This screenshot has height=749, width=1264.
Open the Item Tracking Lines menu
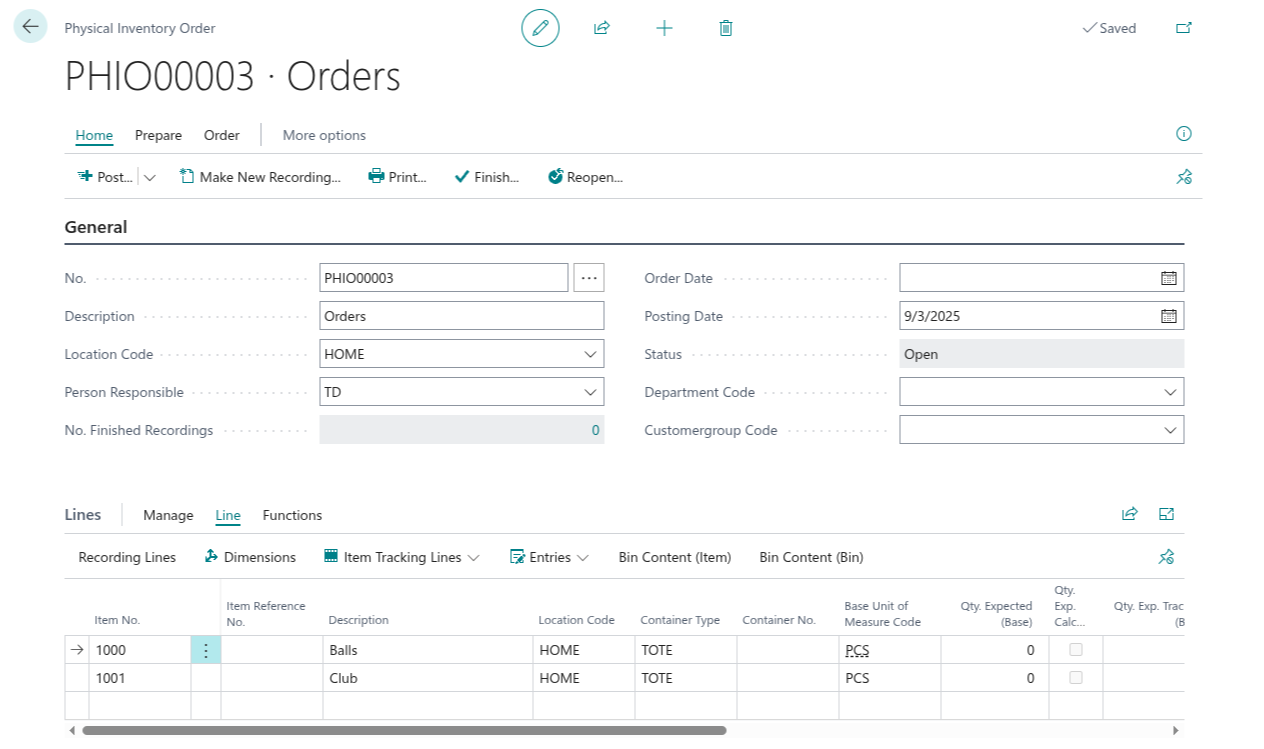(x=402, y=557)
